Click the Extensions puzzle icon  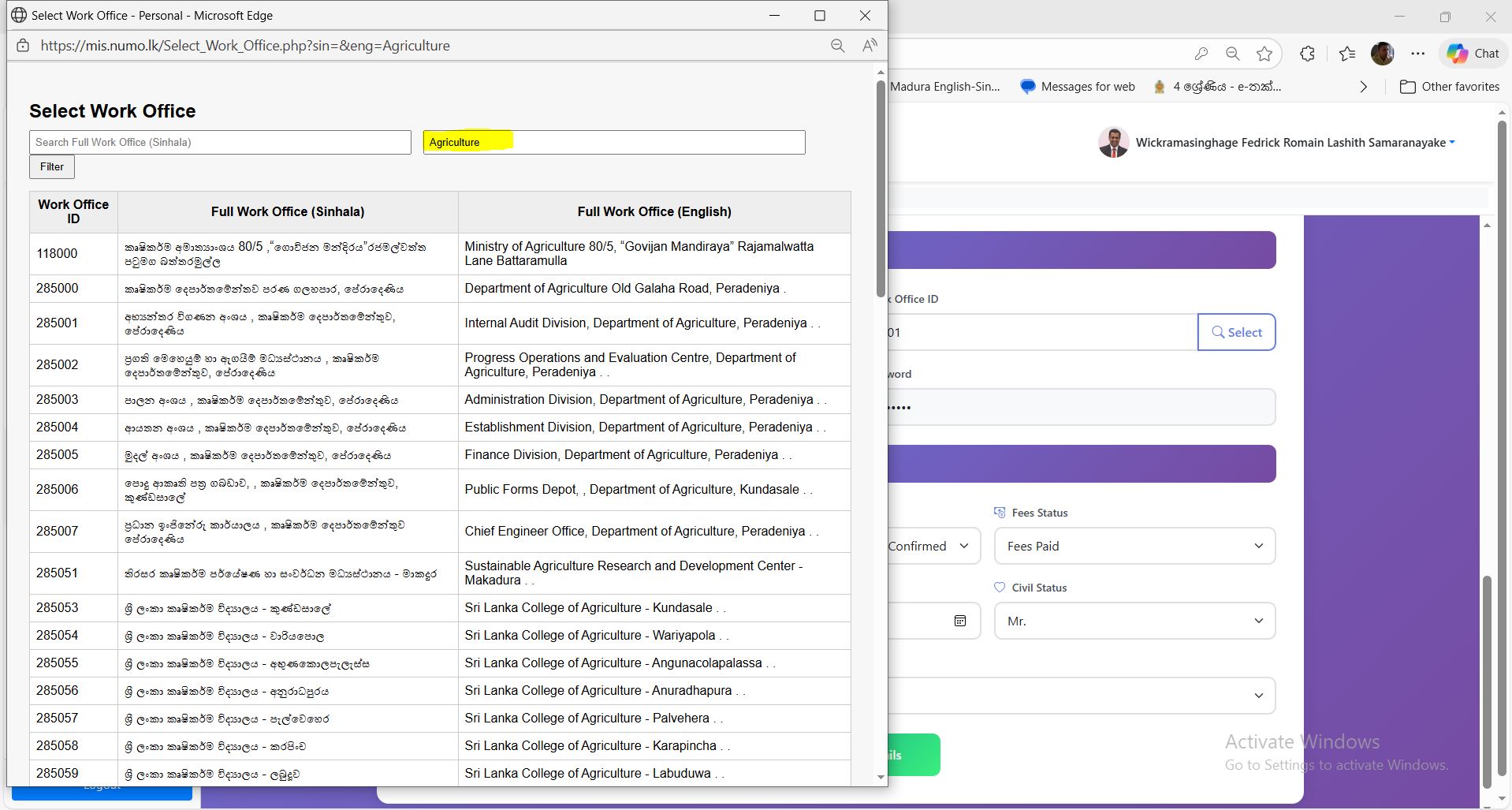(x=1307, y=54)
